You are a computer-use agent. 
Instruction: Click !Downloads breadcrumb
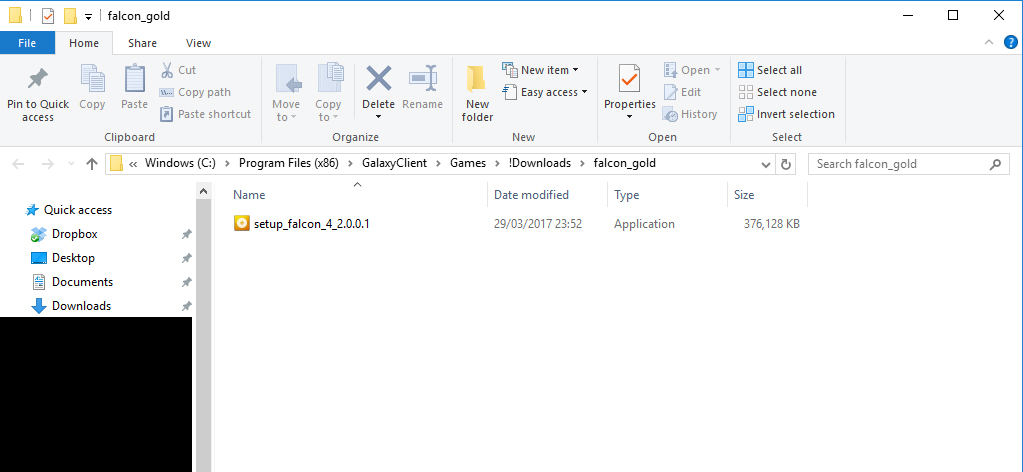coord(540,163)
